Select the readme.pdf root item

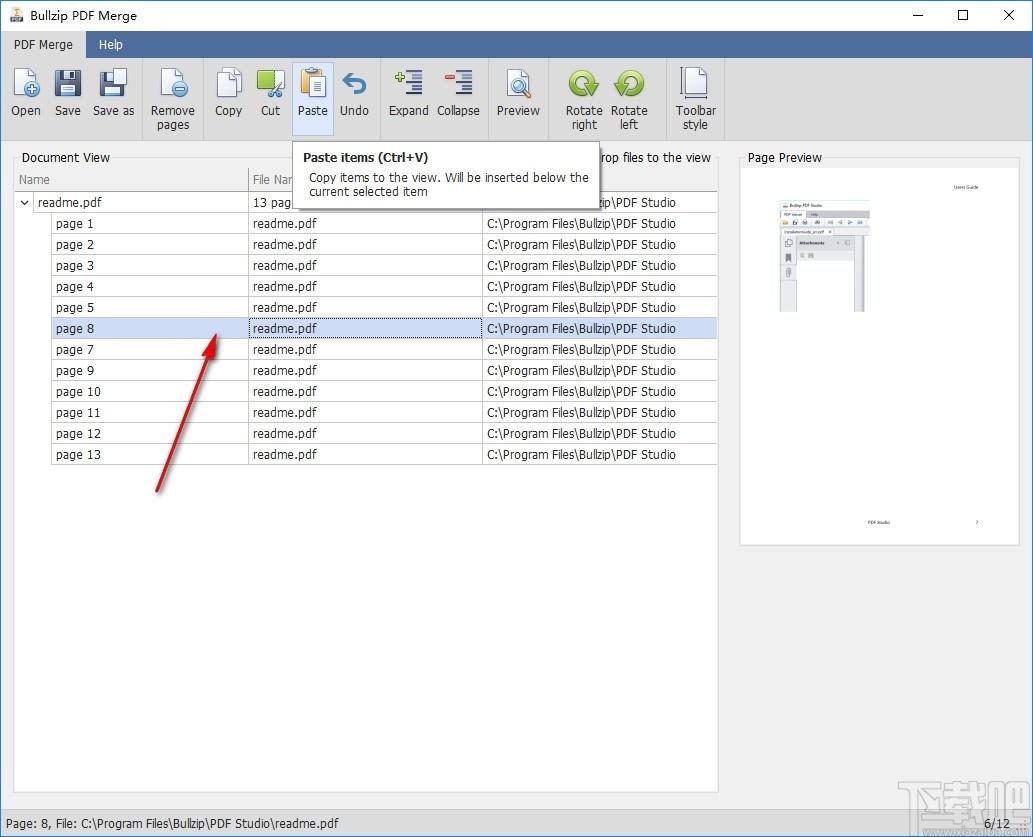coord(70,202)
